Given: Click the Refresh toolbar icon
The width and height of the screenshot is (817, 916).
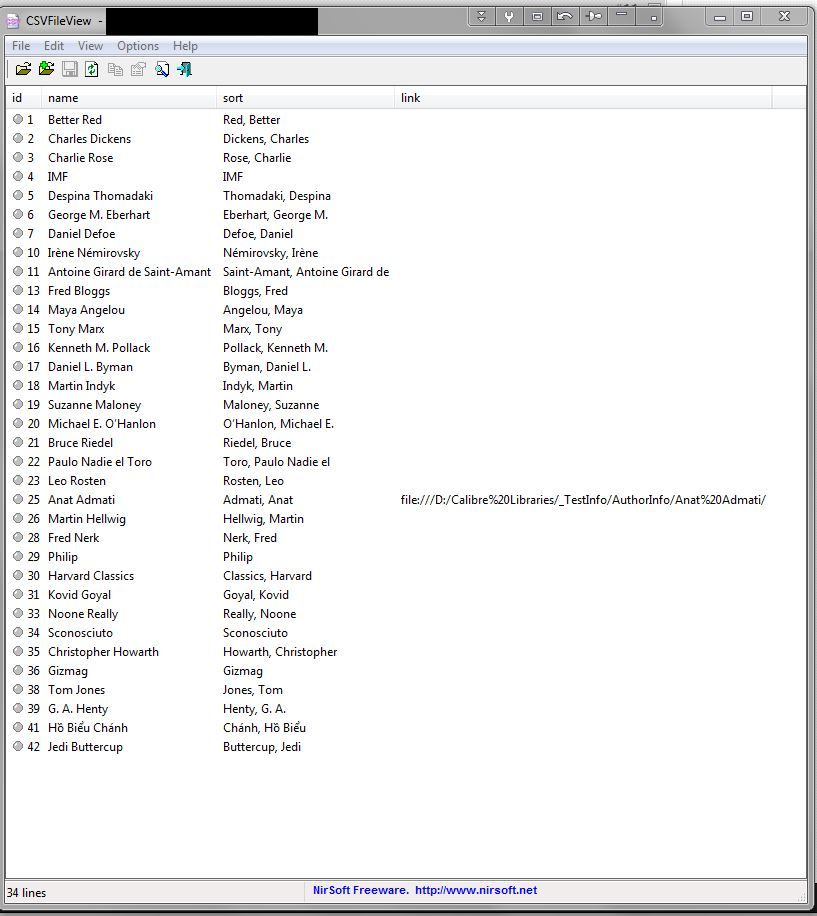Looking at the screenshot, I should click(x=92, y=70).
